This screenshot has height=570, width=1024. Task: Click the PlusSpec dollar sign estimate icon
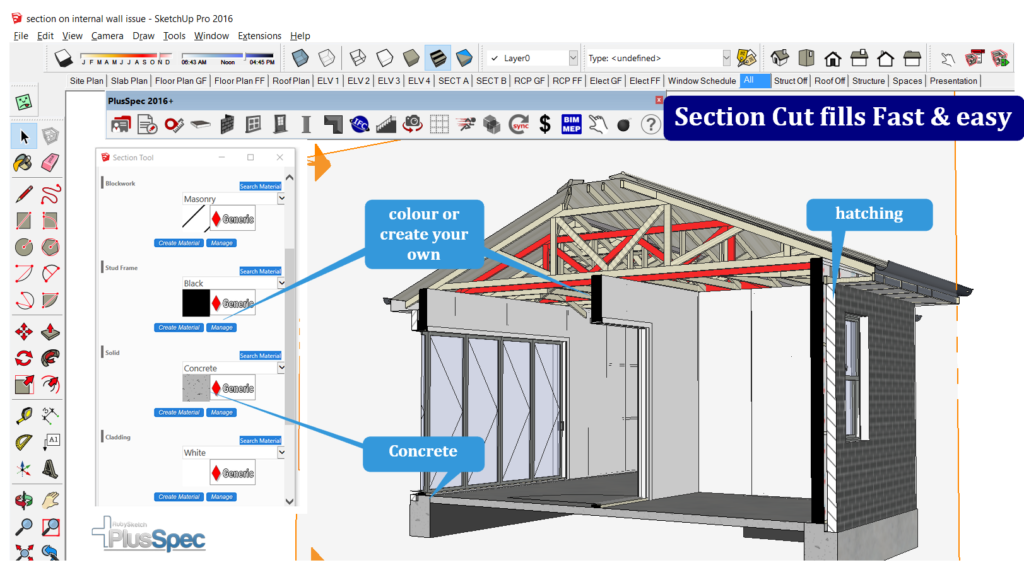(x=545, y=124)
